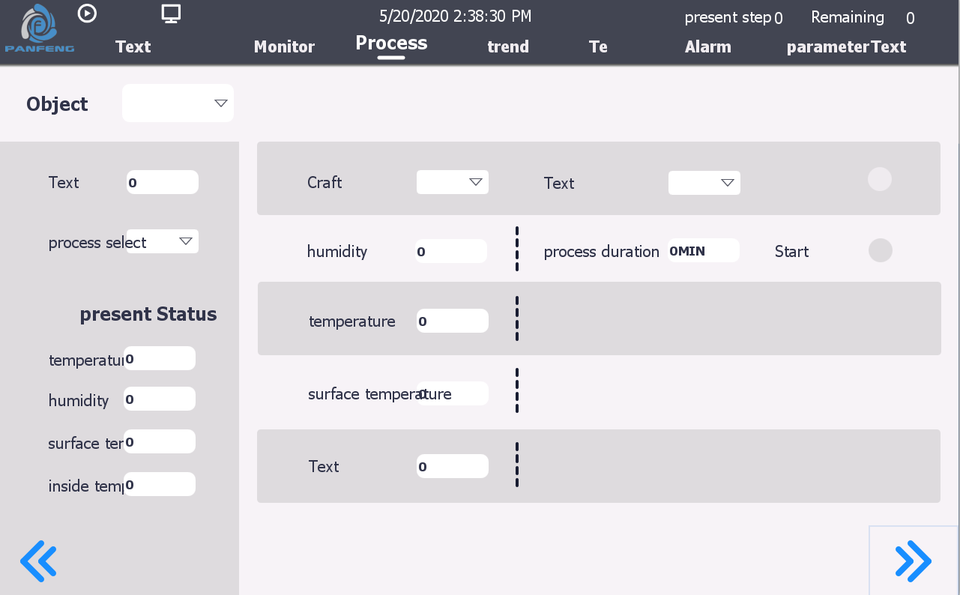The image size is (960, 595).
Task: Open the parameterText tab
Action: point(846,46)
